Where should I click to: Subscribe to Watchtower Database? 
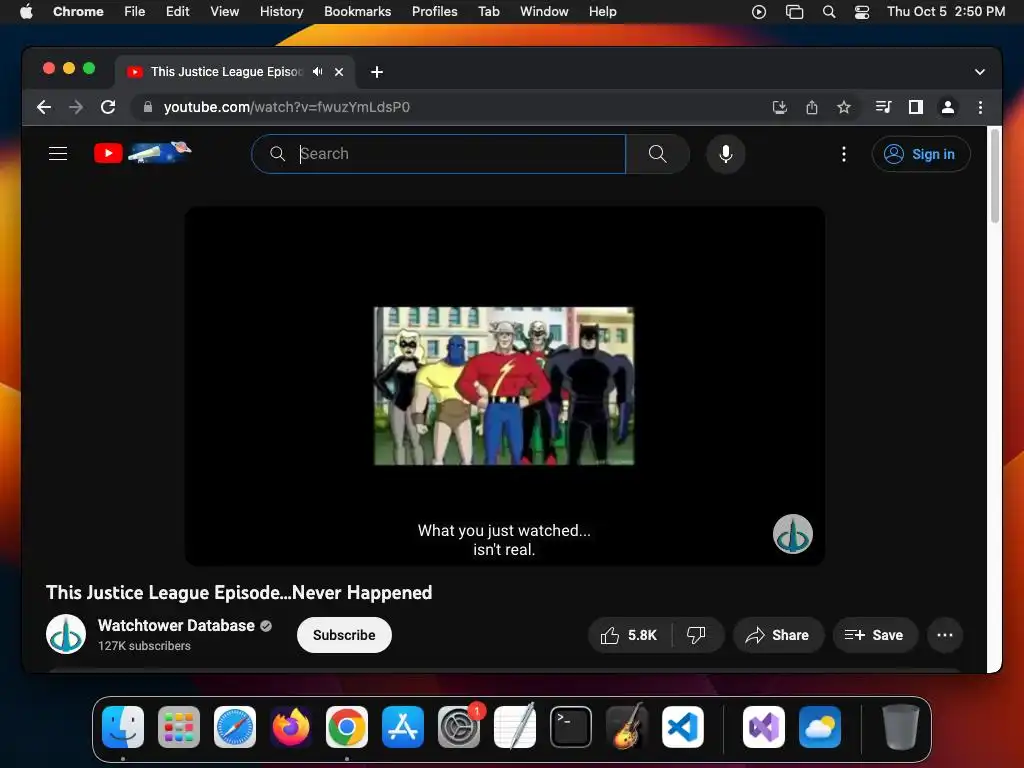pyautogui.click(x=344, y=635)
